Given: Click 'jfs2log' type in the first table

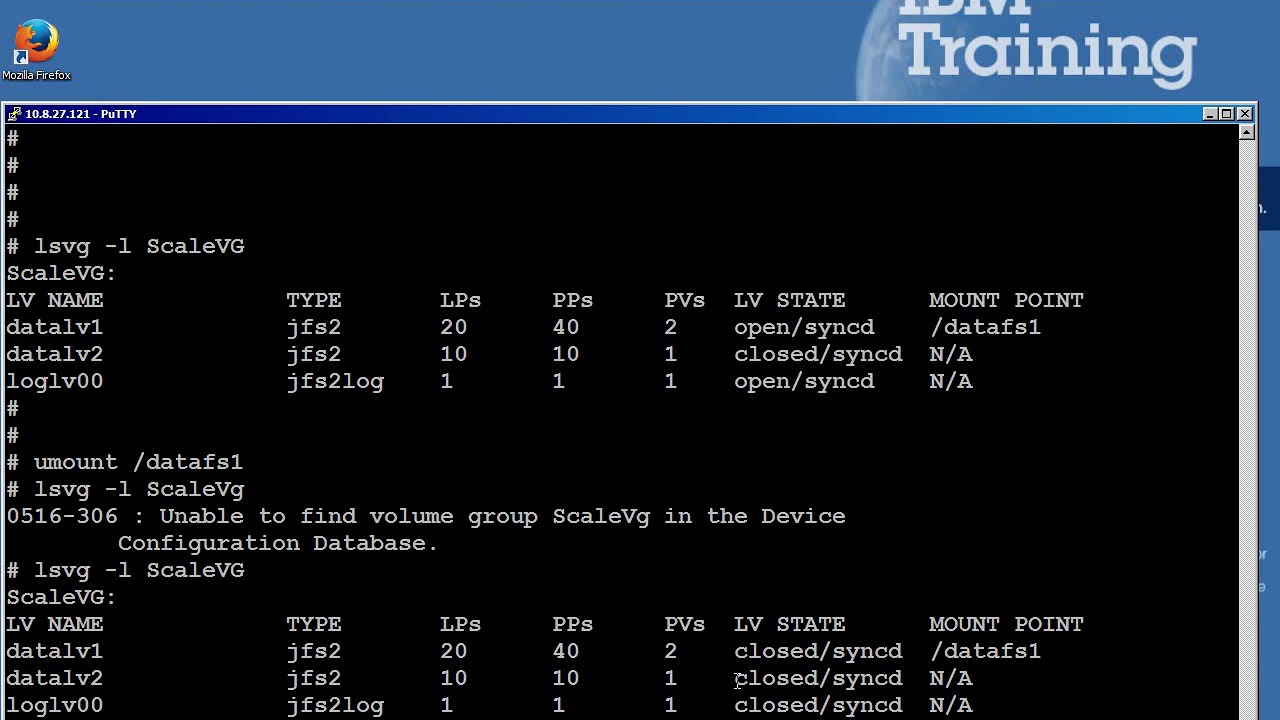Looking at the screenshot, I should point(335,381).
